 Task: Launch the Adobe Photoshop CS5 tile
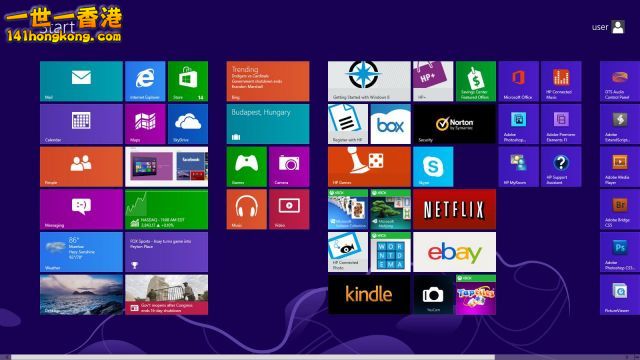coord(620,252)
